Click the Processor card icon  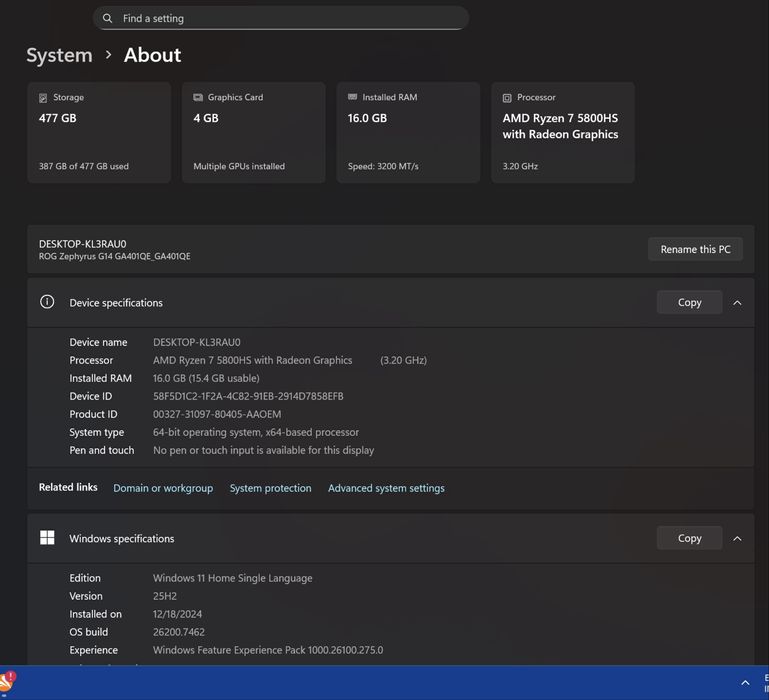coord(507,98)
